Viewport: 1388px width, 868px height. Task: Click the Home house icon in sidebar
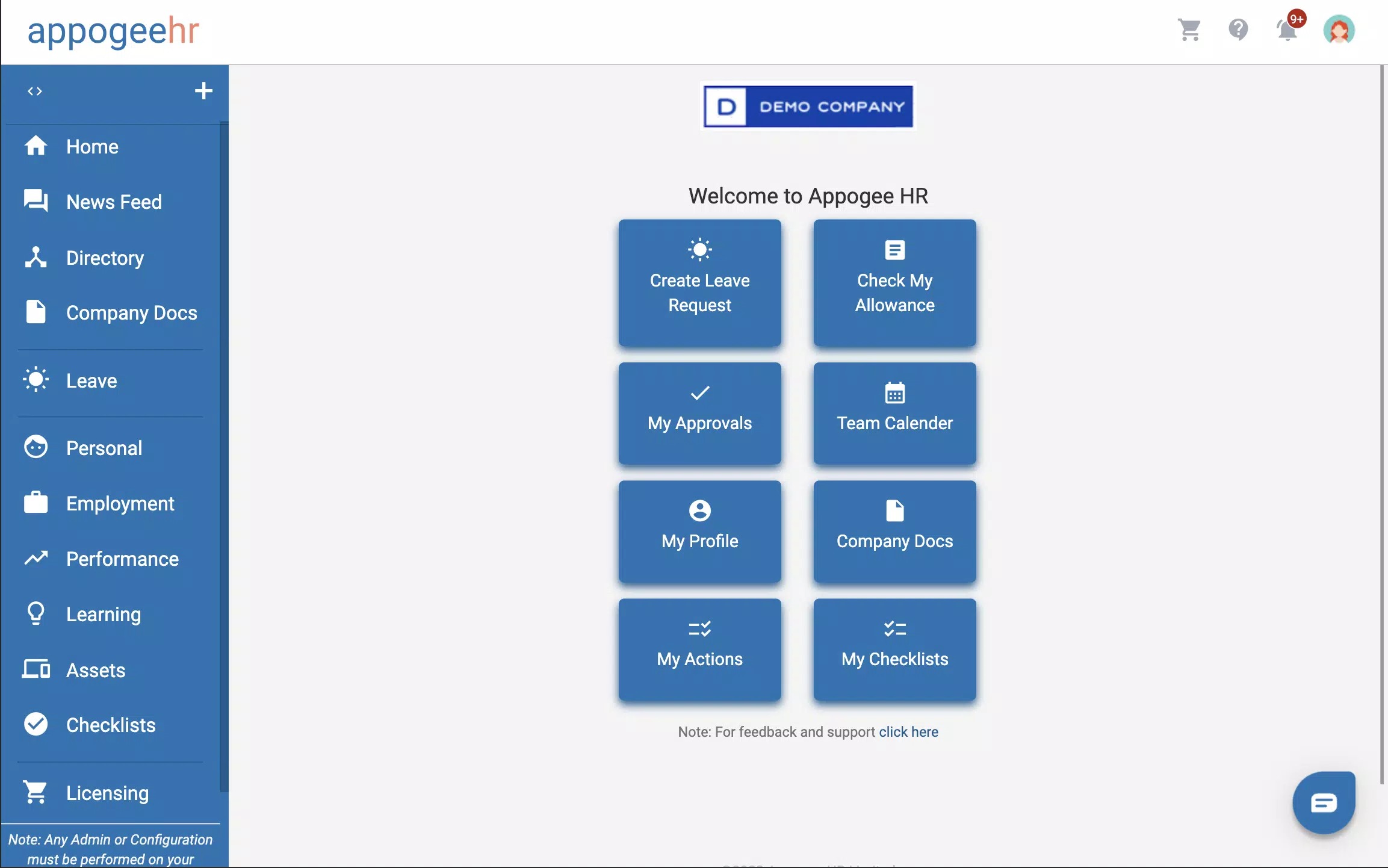coord(36,146)
